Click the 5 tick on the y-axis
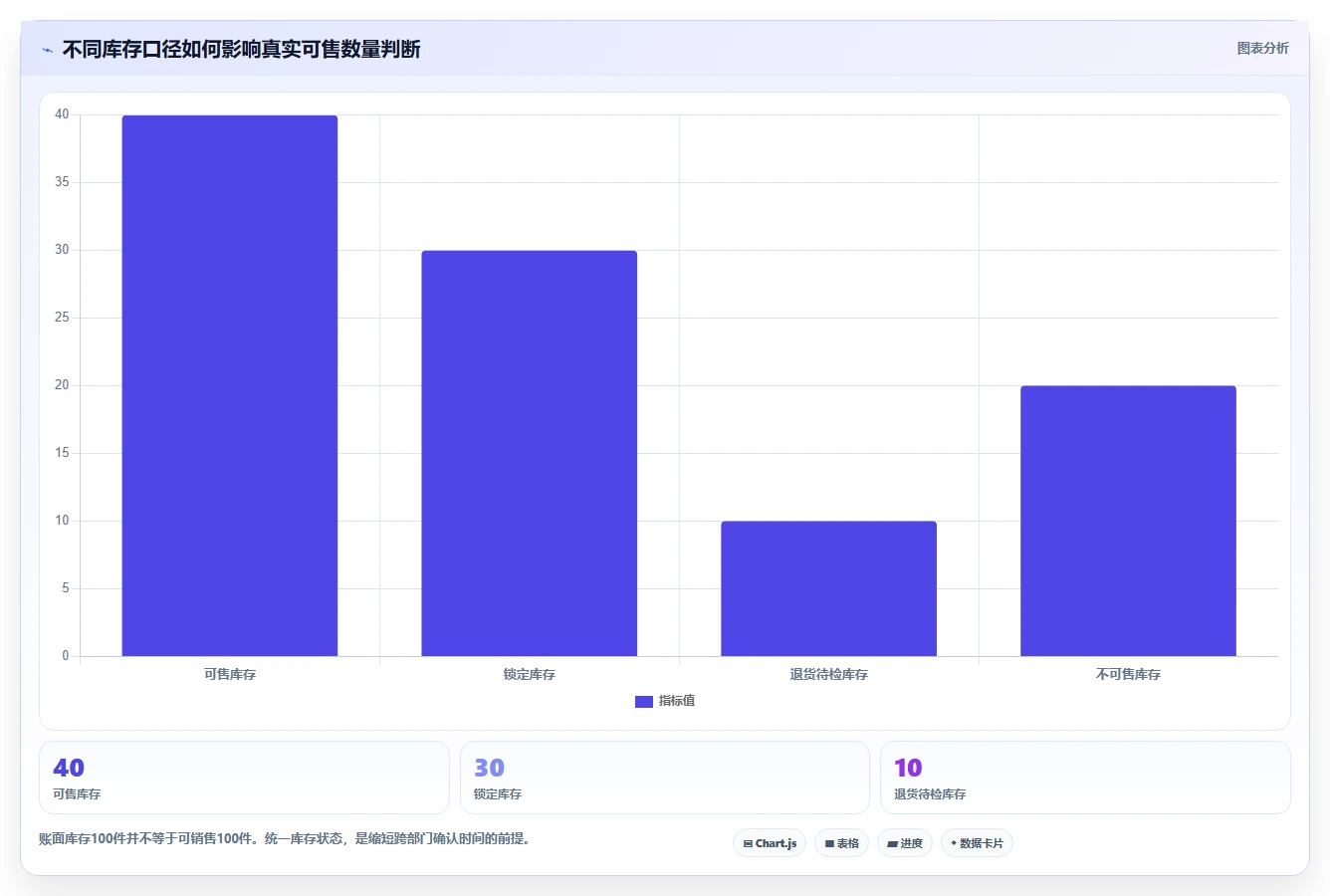The width and height of the screenshot is (1330, 896). [66, 588]
